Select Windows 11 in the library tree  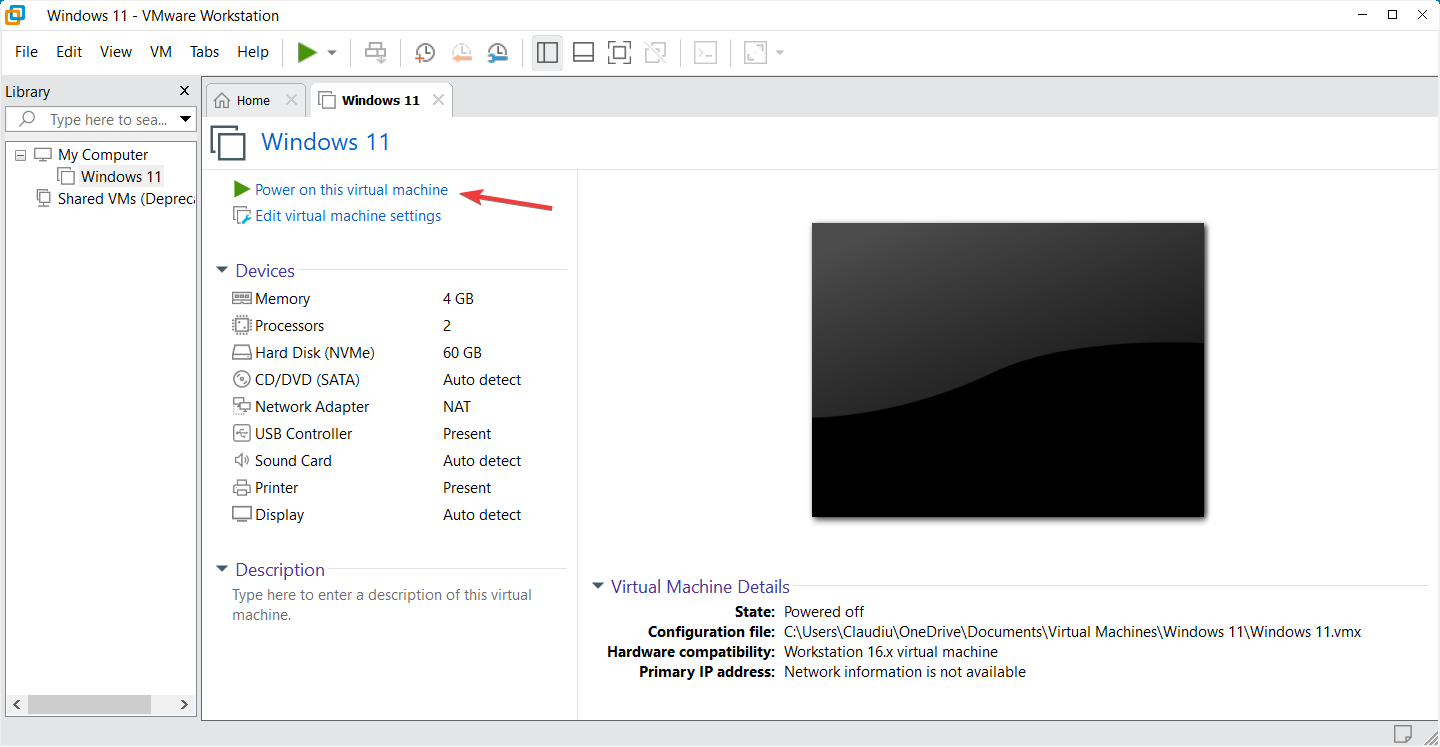tap(121, 177)
